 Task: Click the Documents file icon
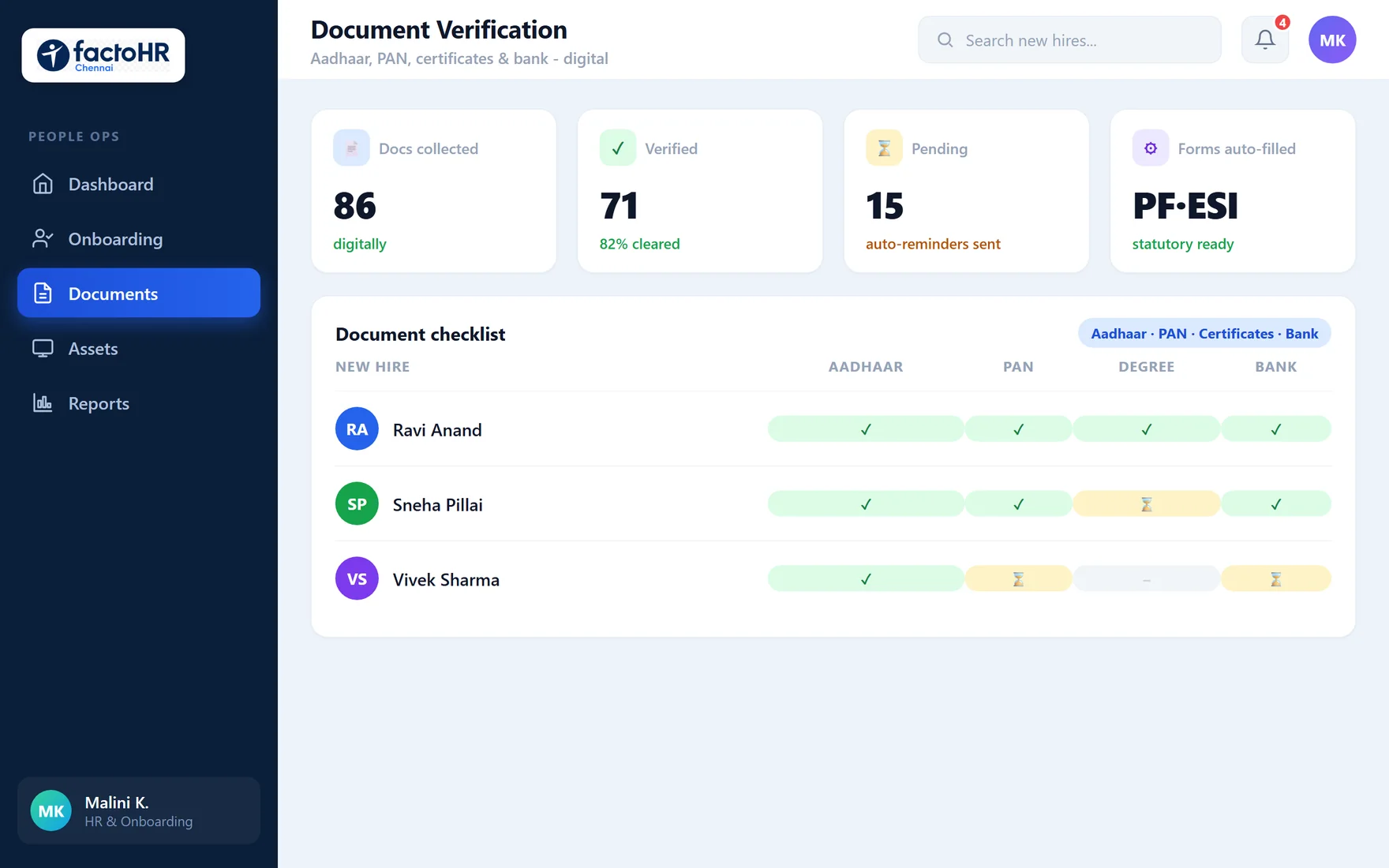[43, 294]
